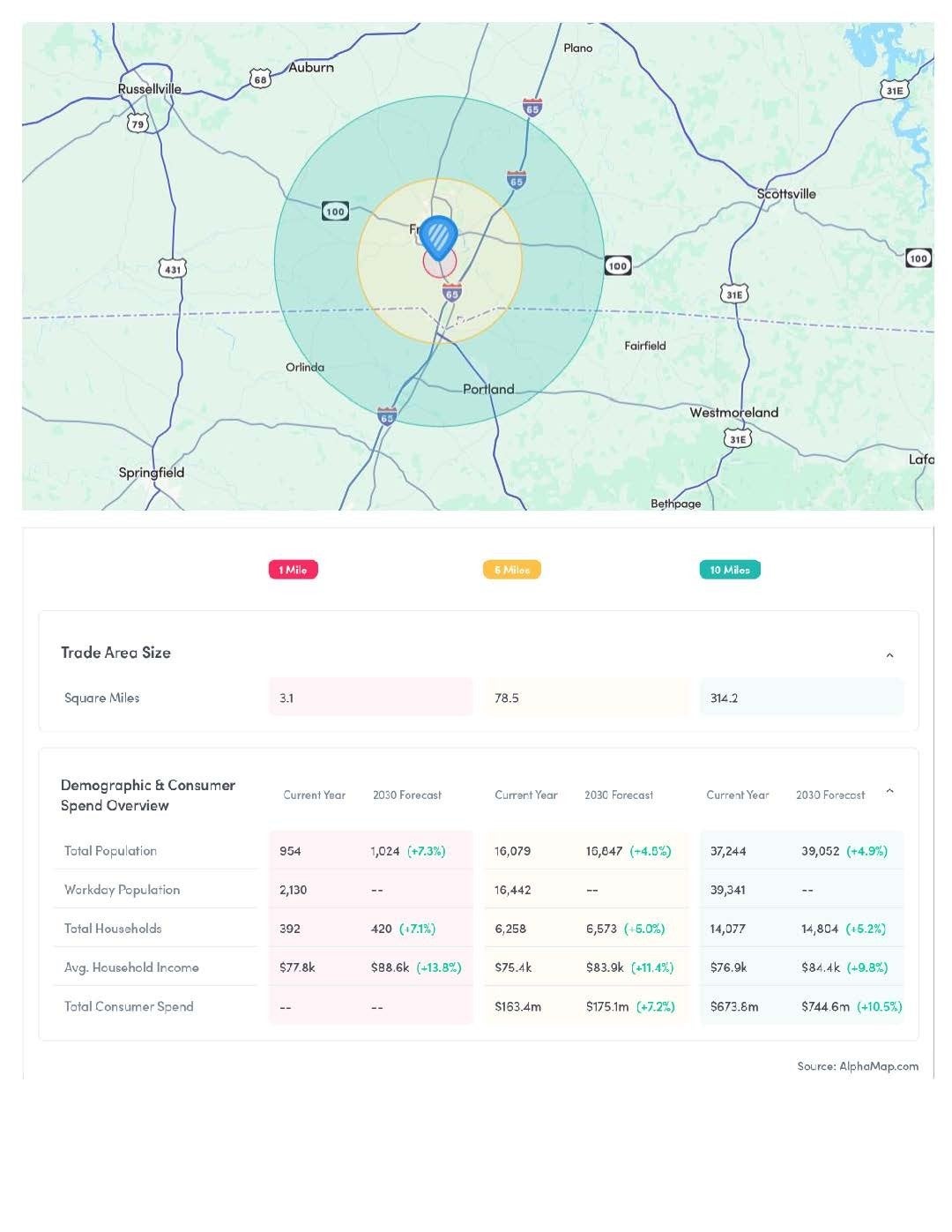Click the US 68 shield near Auburn

pos(260,79)
